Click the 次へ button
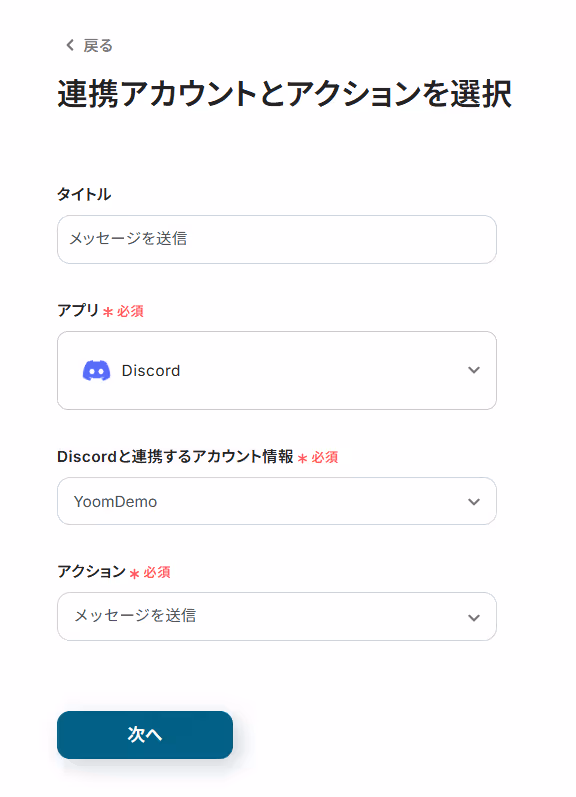576x797 pixels. [145, 734]
